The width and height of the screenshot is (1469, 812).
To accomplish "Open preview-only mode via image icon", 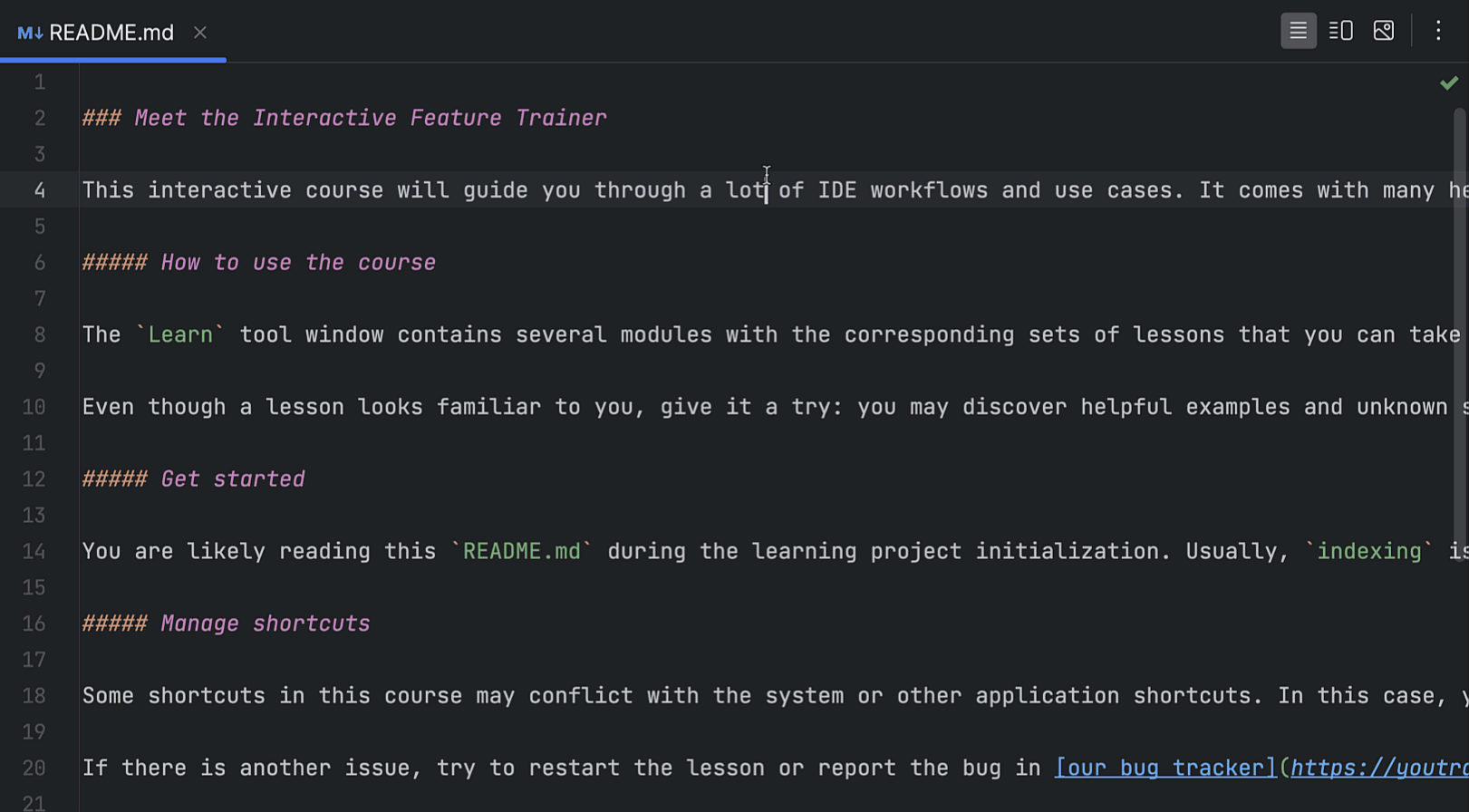I will (1384, 30).
